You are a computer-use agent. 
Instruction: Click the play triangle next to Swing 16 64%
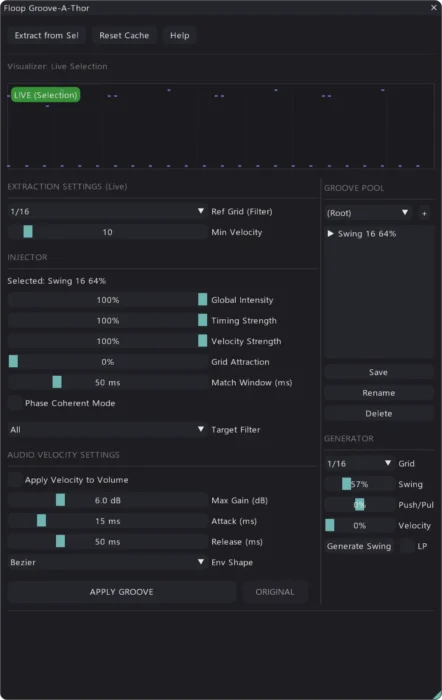pyautogui.click(x=330, y=233)
